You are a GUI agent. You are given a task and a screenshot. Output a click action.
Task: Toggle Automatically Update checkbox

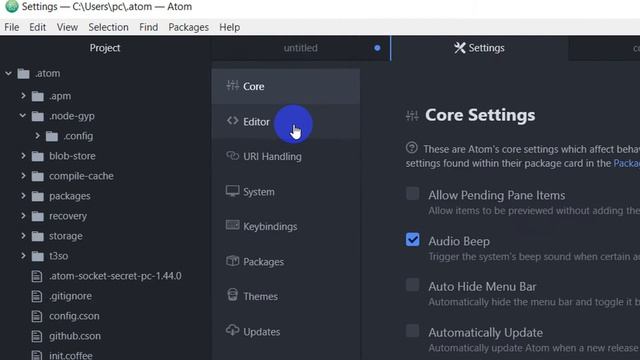(413, 331)
